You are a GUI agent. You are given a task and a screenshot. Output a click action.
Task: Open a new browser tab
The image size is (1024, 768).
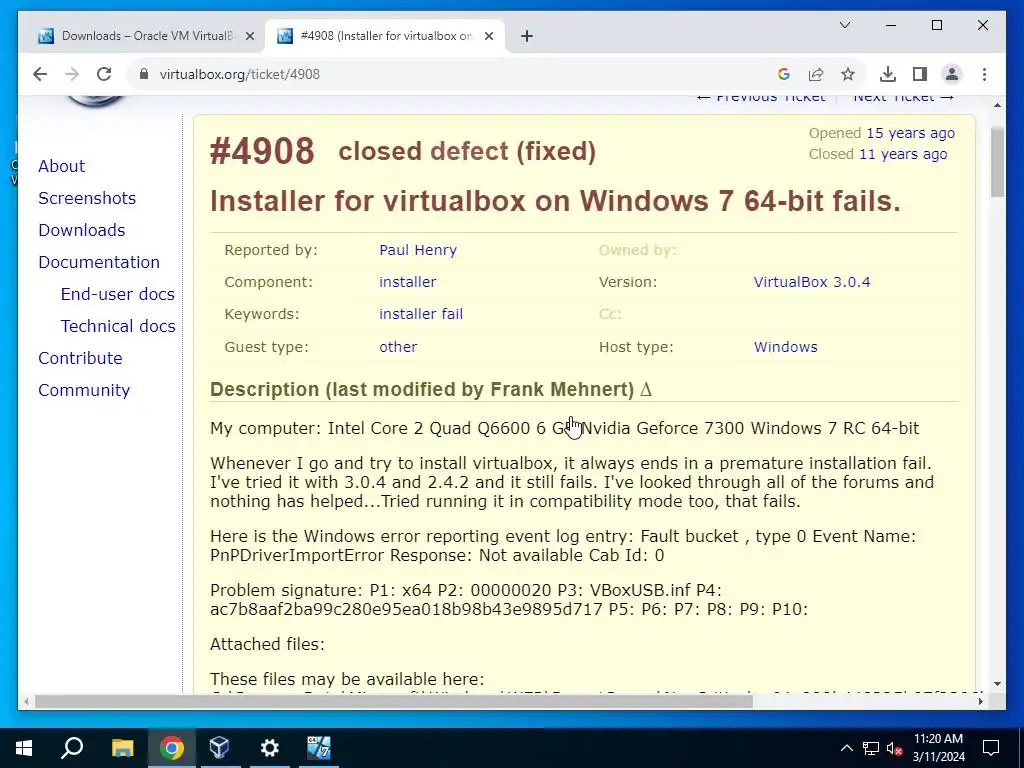point(527,36)
